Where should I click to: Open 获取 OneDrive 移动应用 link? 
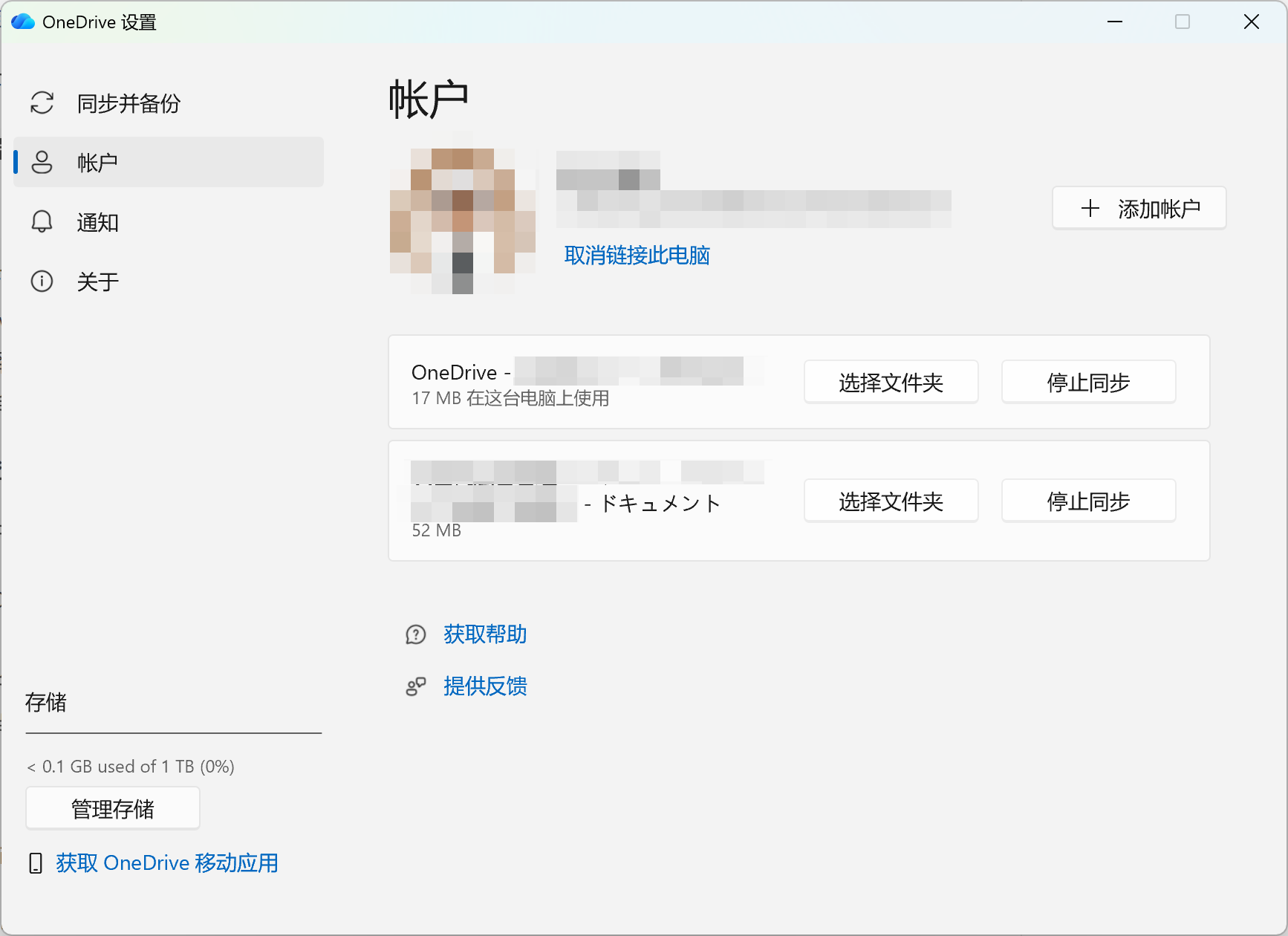click(167, 863)
